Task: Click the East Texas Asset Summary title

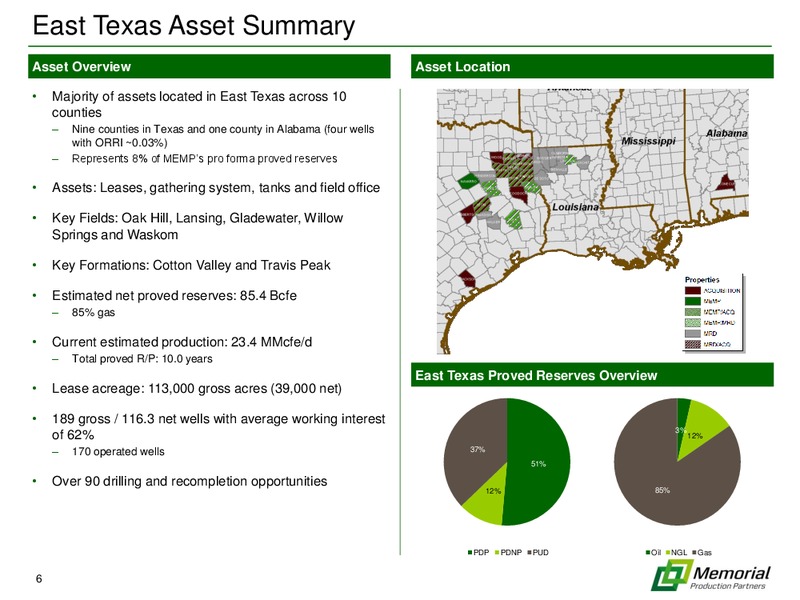Action: [x=193, y=25]
